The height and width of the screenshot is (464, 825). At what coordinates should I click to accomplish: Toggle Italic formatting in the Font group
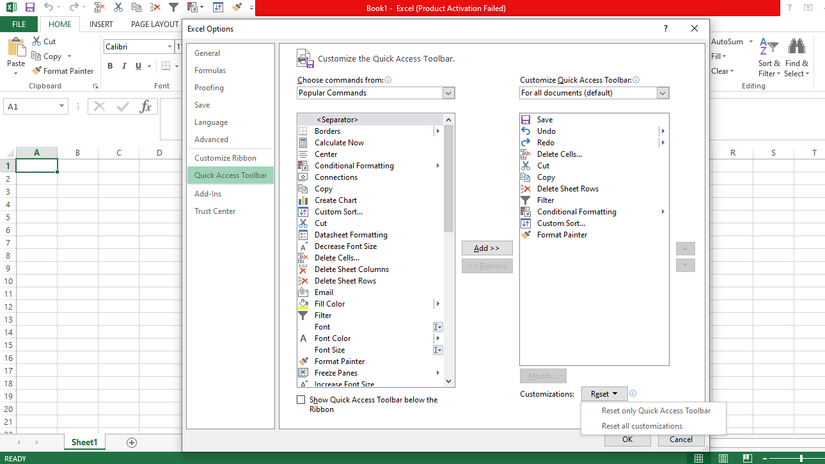coord(124,66)
